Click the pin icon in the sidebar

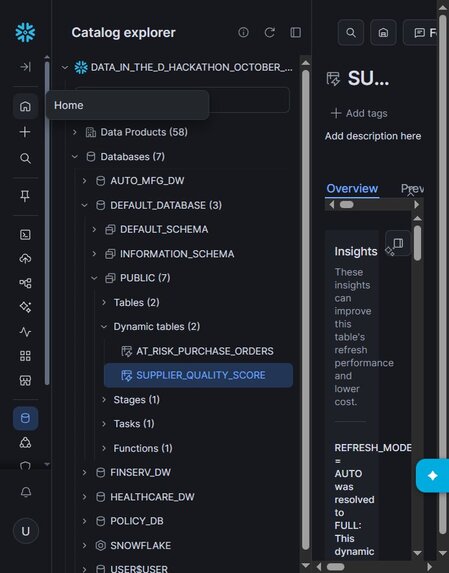(25, 196)
